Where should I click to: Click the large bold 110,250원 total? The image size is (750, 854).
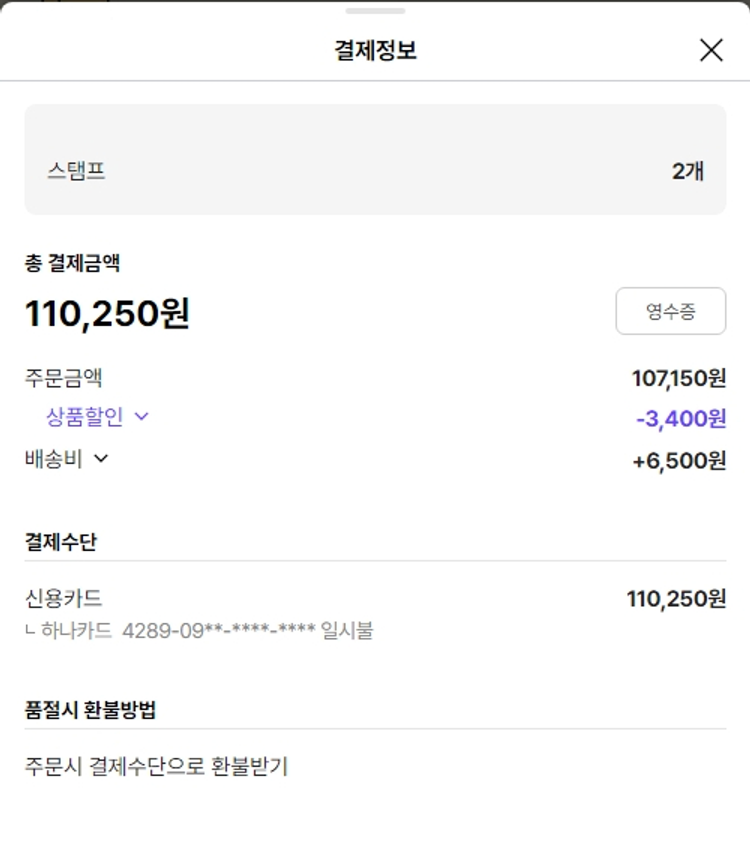click(107, 314)
